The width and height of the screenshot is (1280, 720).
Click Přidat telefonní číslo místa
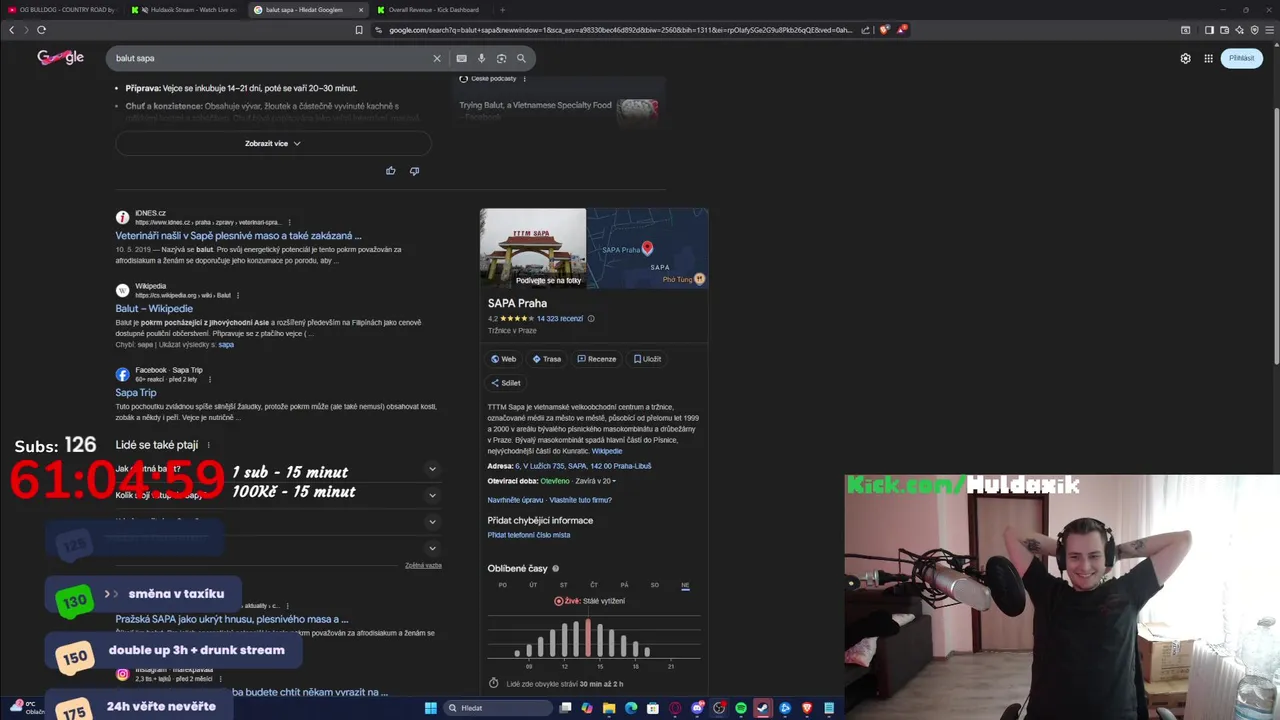[x=529, y=535]
